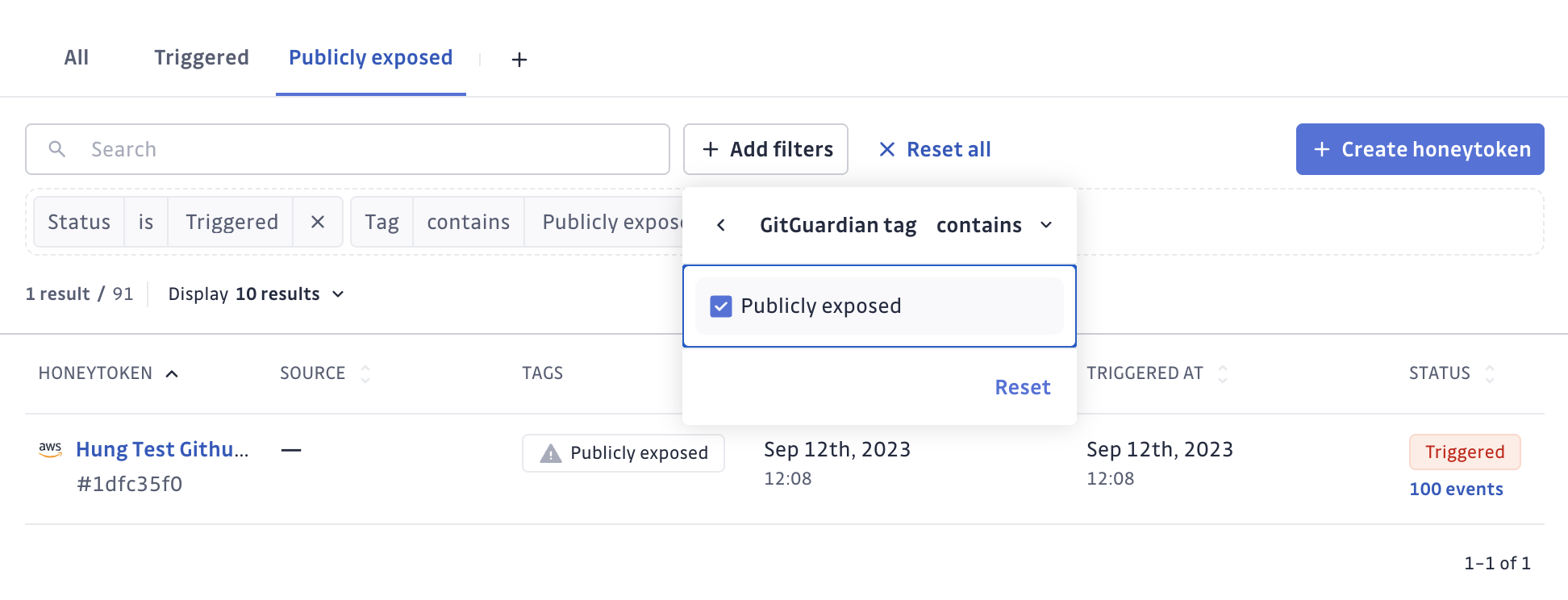Click the 1–1 of 1 pagination text
The width and height of the screenshot is (1568, 600).
click(x=1497, y=563)
